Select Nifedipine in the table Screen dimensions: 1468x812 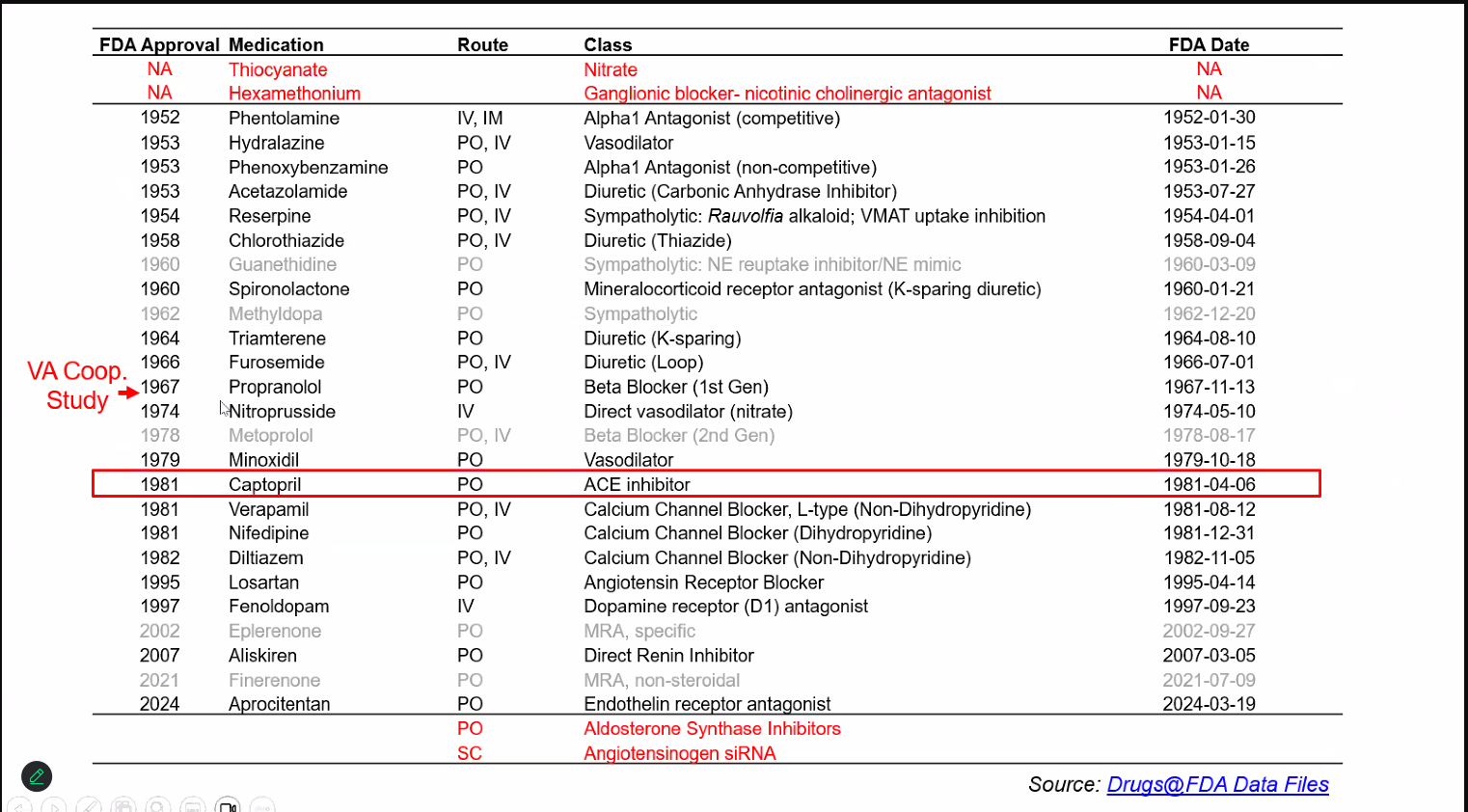[x=268, y=533]
